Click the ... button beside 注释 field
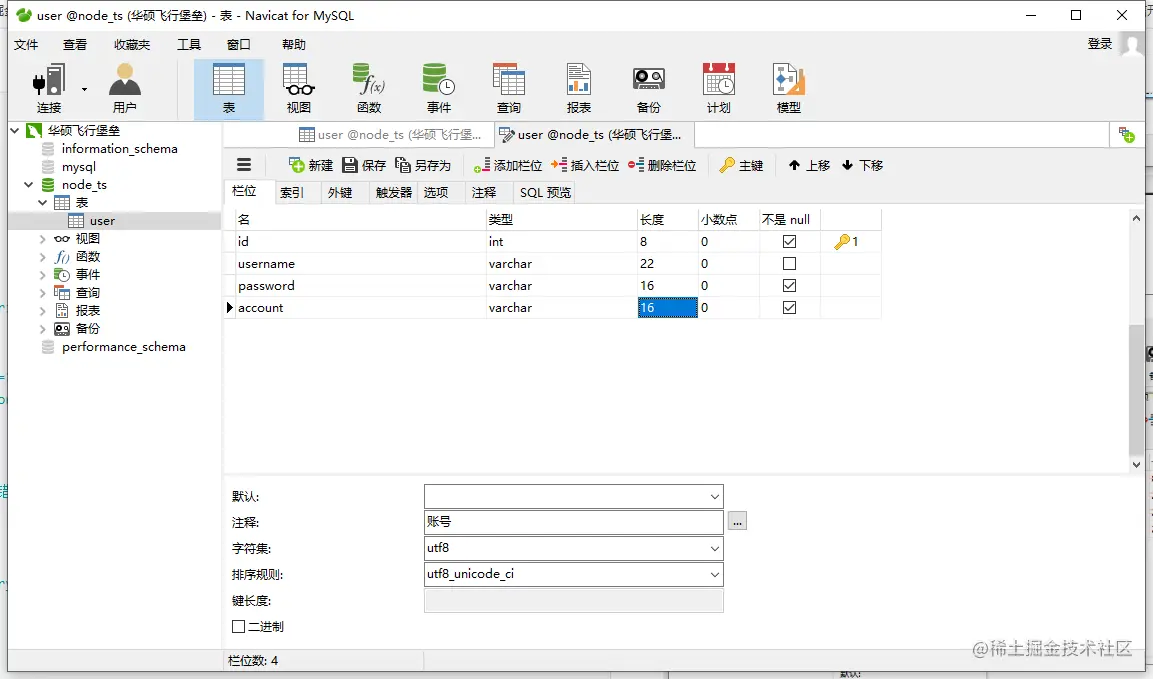 click(738, 522)
